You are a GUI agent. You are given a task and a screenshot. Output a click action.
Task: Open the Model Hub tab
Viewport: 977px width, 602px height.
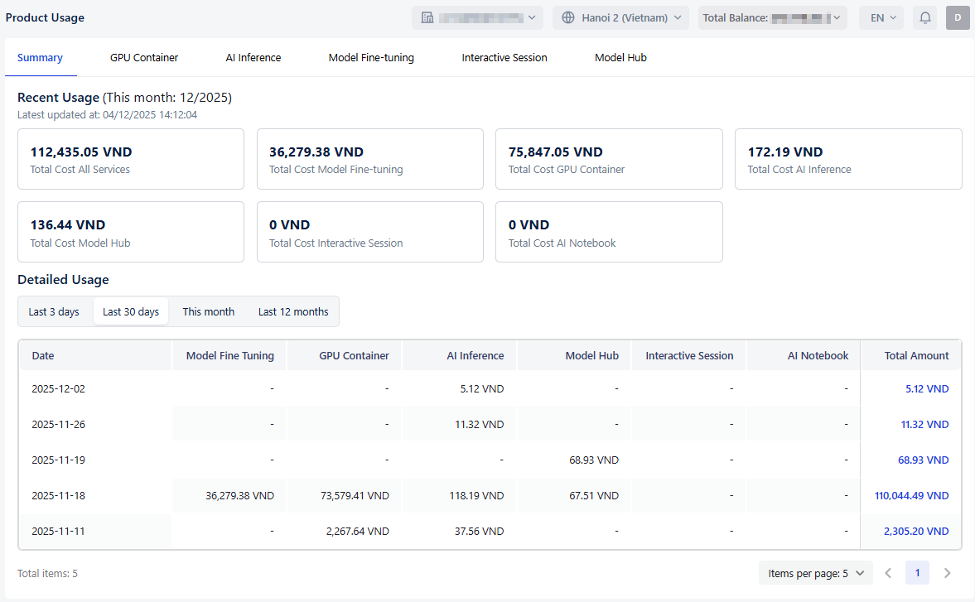tap(620, 58)
